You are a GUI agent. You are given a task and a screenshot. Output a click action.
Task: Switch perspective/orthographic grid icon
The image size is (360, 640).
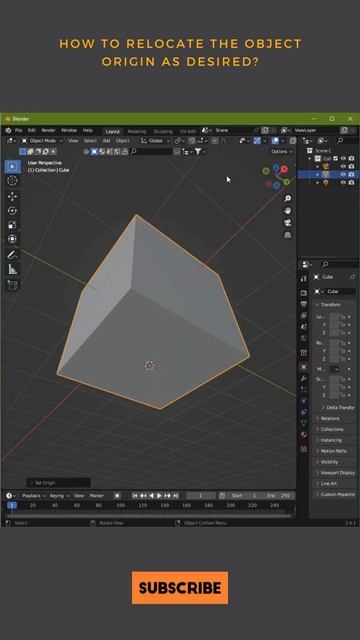click(288, 235)
